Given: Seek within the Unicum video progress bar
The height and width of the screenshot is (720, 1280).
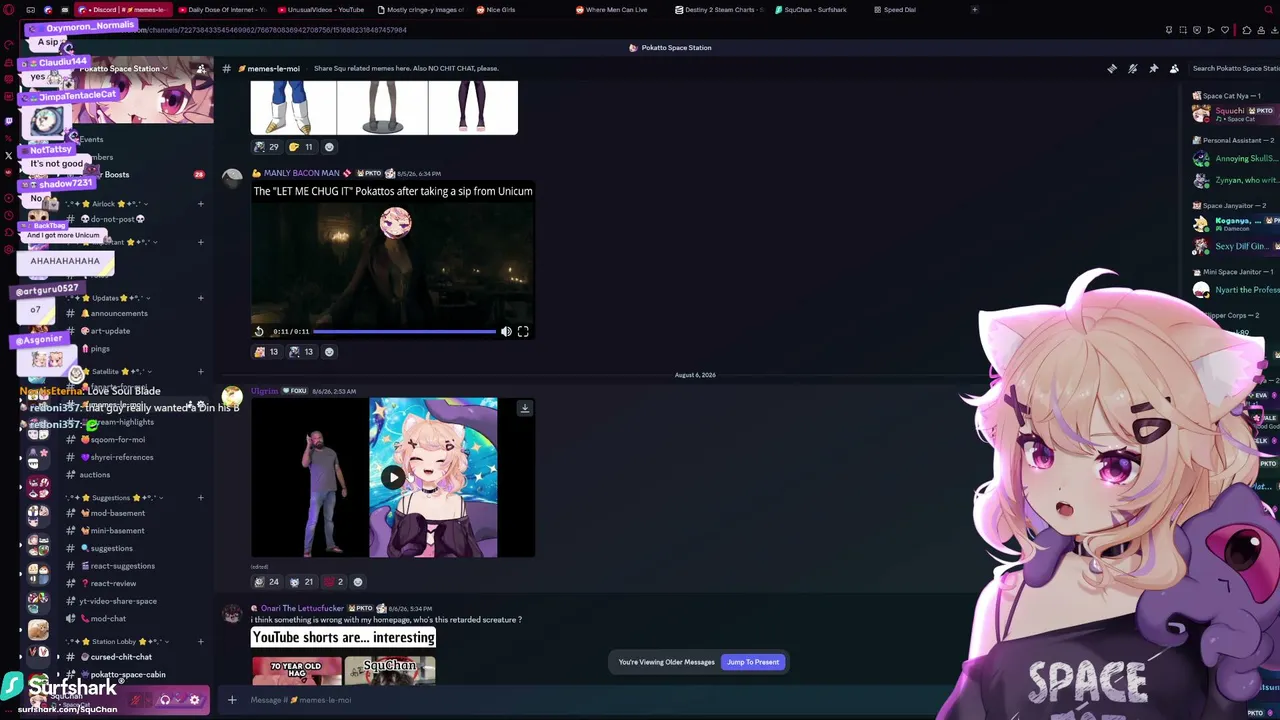Looking at the screenshot, I should point(404,331).
